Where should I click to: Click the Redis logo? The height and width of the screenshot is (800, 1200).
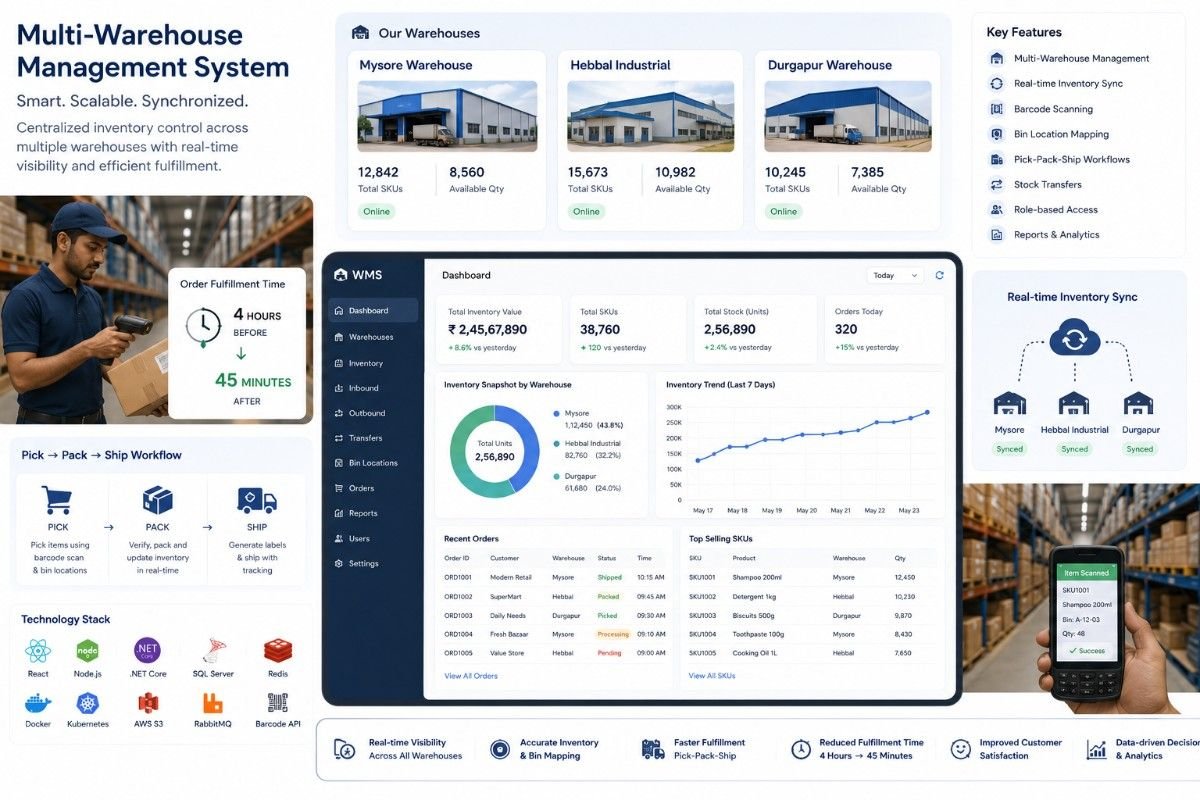pos(278,651)
